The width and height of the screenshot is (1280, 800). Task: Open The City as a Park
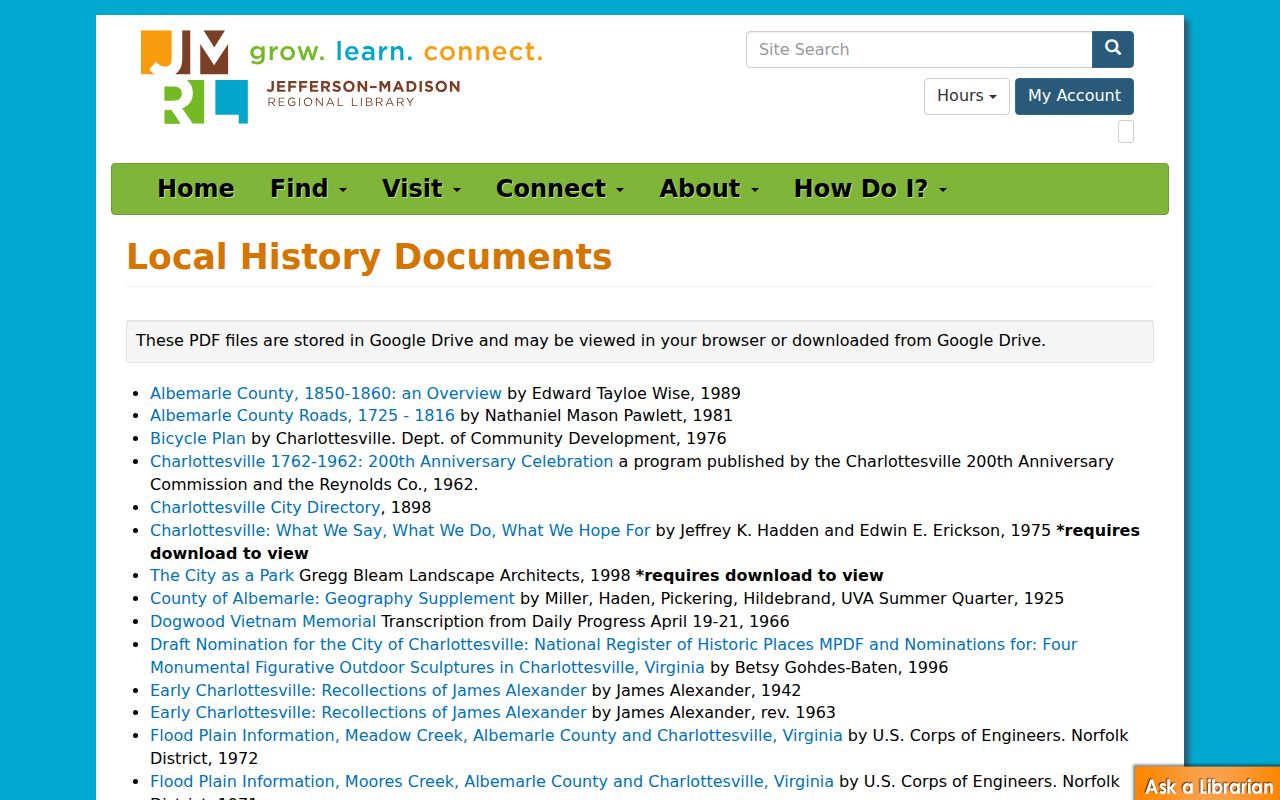click(222, 575)
